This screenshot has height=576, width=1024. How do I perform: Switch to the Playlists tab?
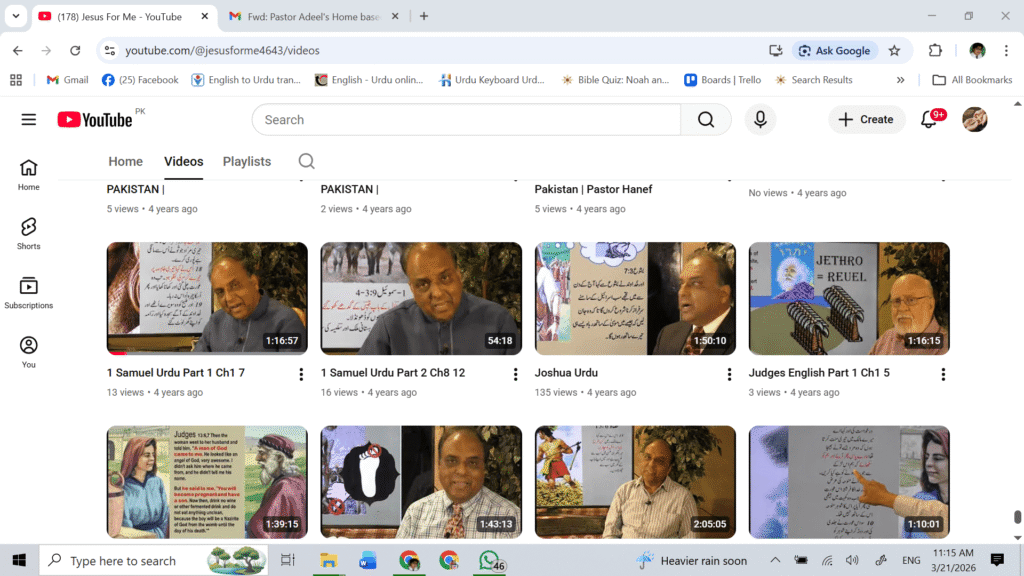click(246, 161)
